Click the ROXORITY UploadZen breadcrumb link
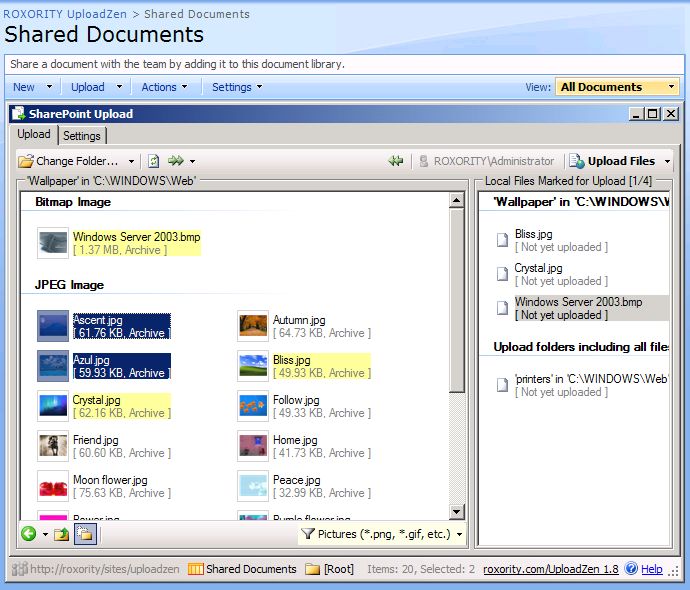This screenshot has width=690, height=590. point(65,14)
